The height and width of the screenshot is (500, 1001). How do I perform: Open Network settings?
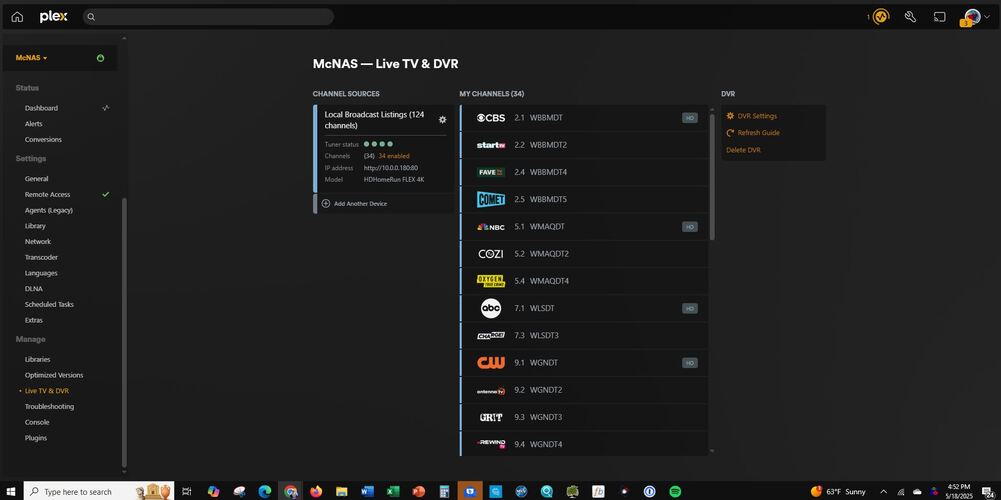38,241
